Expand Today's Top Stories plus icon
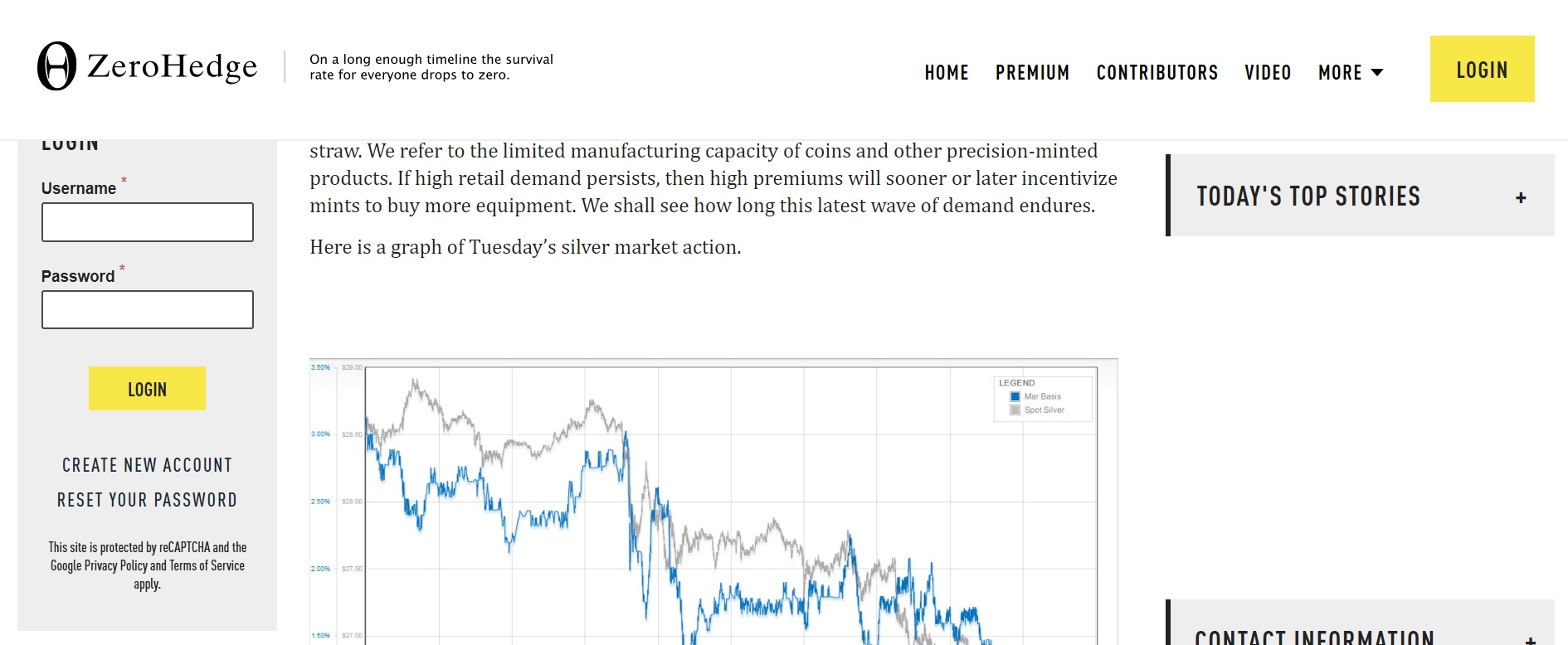The width and height of the screenshot is (1568, 645). pos(1521,197)
